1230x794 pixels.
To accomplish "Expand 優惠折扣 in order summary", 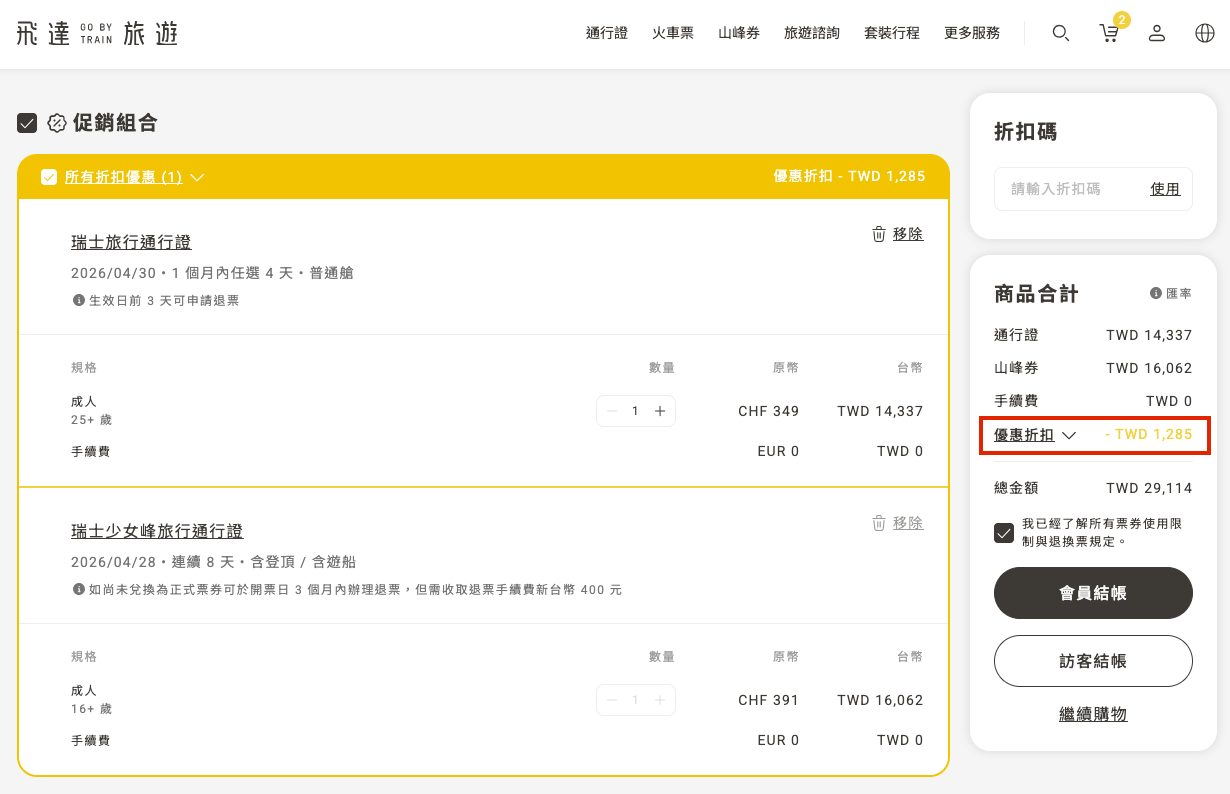I will coord(1068,435).
